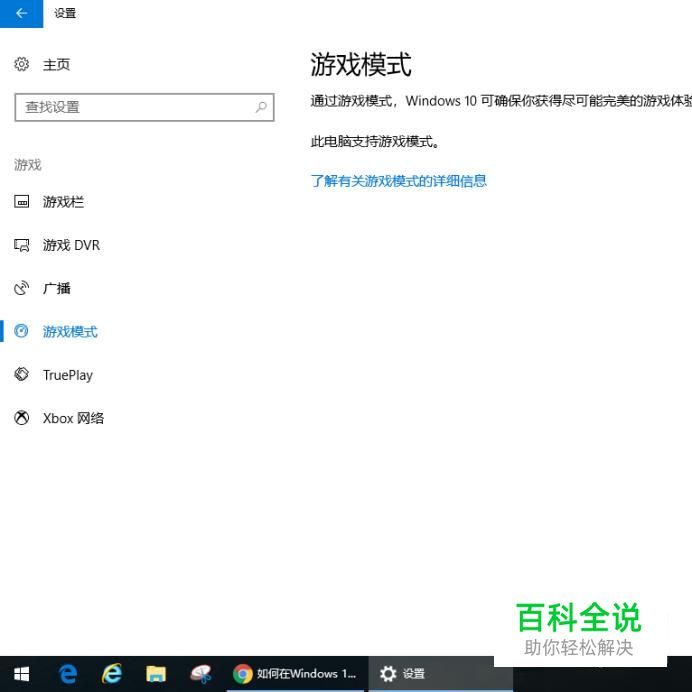
Task: Launch Microsoft Edge from taskbar
Action: tap(68, 674)
